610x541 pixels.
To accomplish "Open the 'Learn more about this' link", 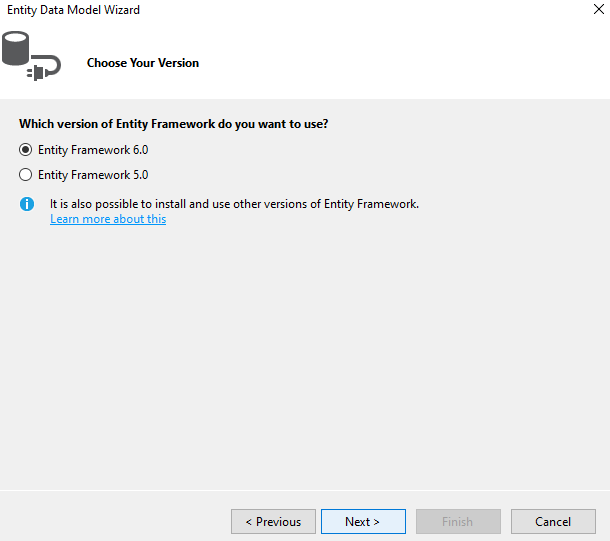I will [x=108, y=219].
